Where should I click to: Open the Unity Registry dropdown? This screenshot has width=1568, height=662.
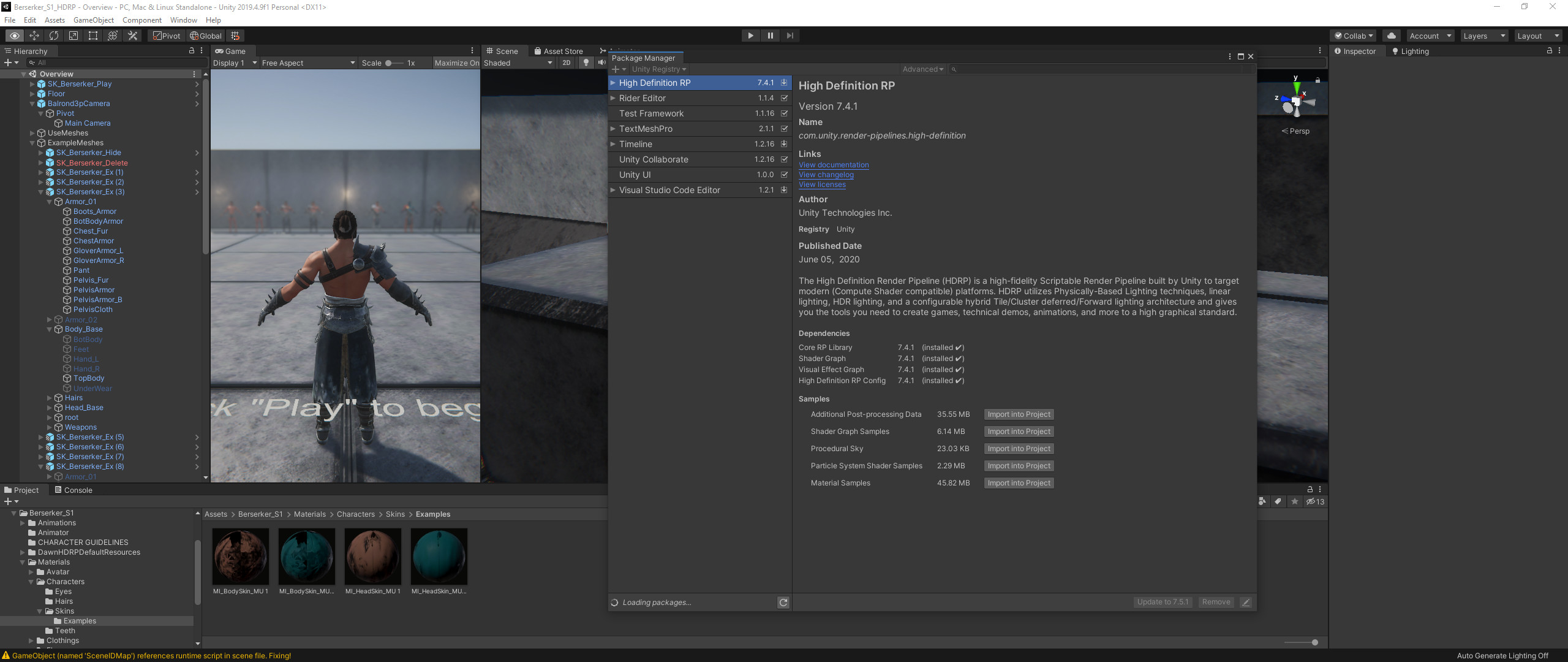click(659, 69)
